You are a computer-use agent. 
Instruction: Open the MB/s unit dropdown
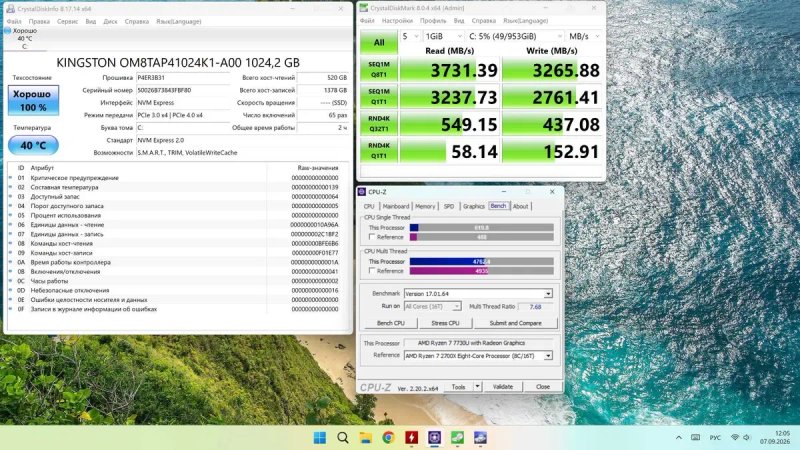(x=584, y=36)
